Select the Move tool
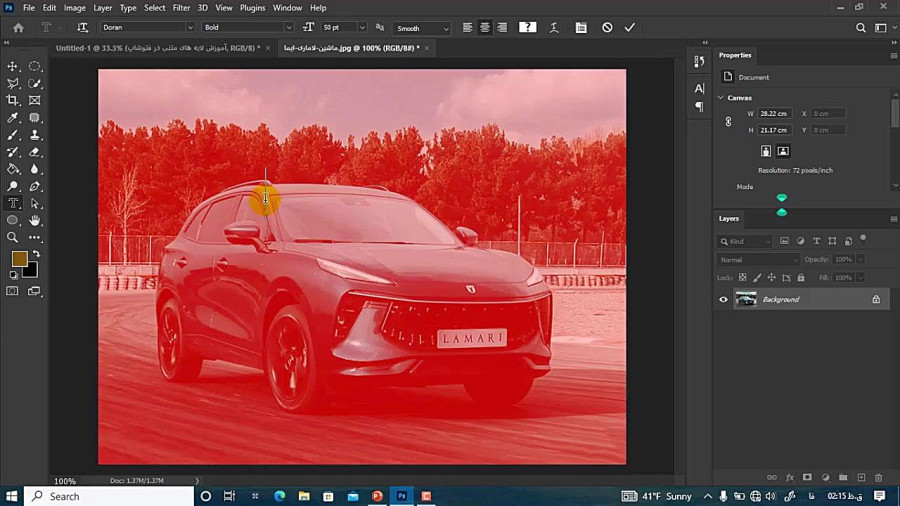 (12, 67)
